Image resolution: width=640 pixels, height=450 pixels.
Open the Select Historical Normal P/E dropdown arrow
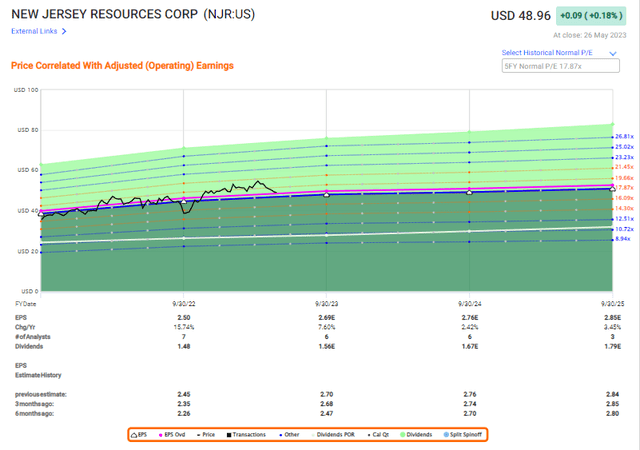tap(613, 53)
